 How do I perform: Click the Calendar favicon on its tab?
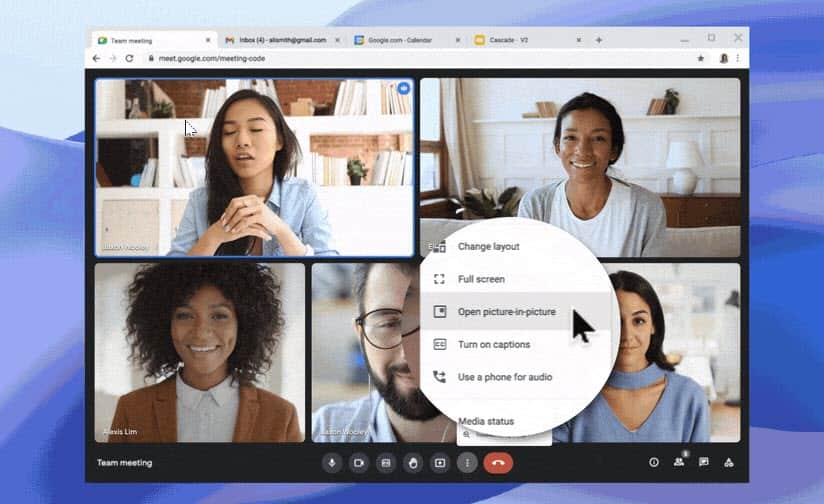click(359, 40)
